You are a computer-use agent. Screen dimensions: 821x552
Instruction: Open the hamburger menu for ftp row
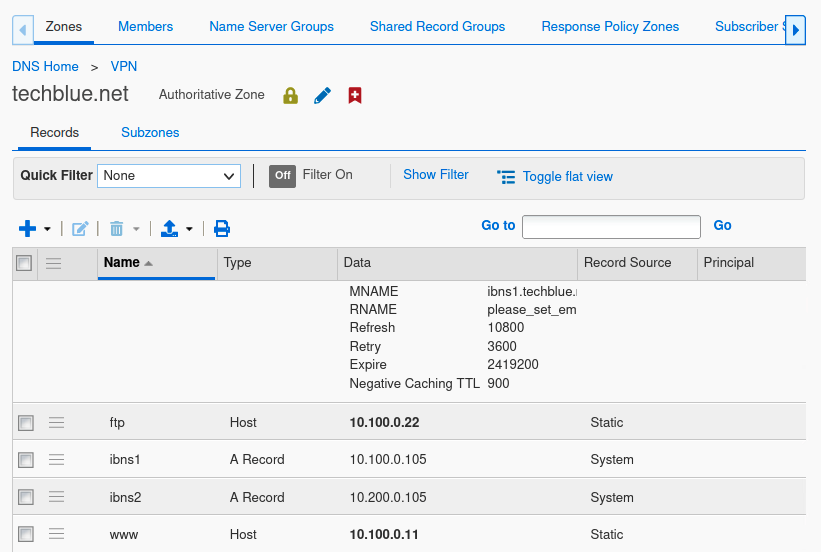coord(56,423)
